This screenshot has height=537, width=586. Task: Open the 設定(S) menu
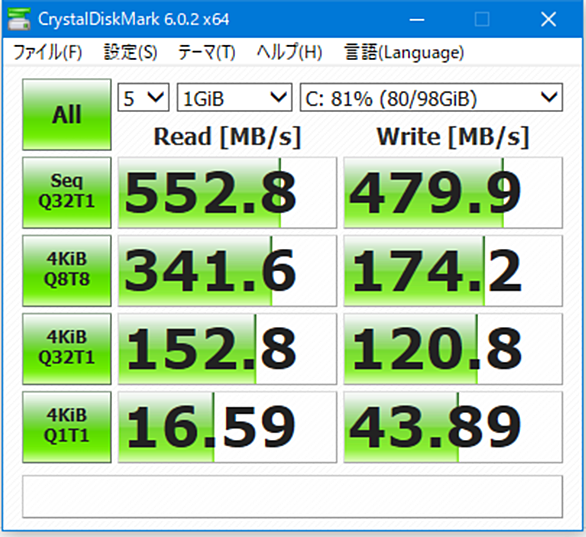click(130, 52)
